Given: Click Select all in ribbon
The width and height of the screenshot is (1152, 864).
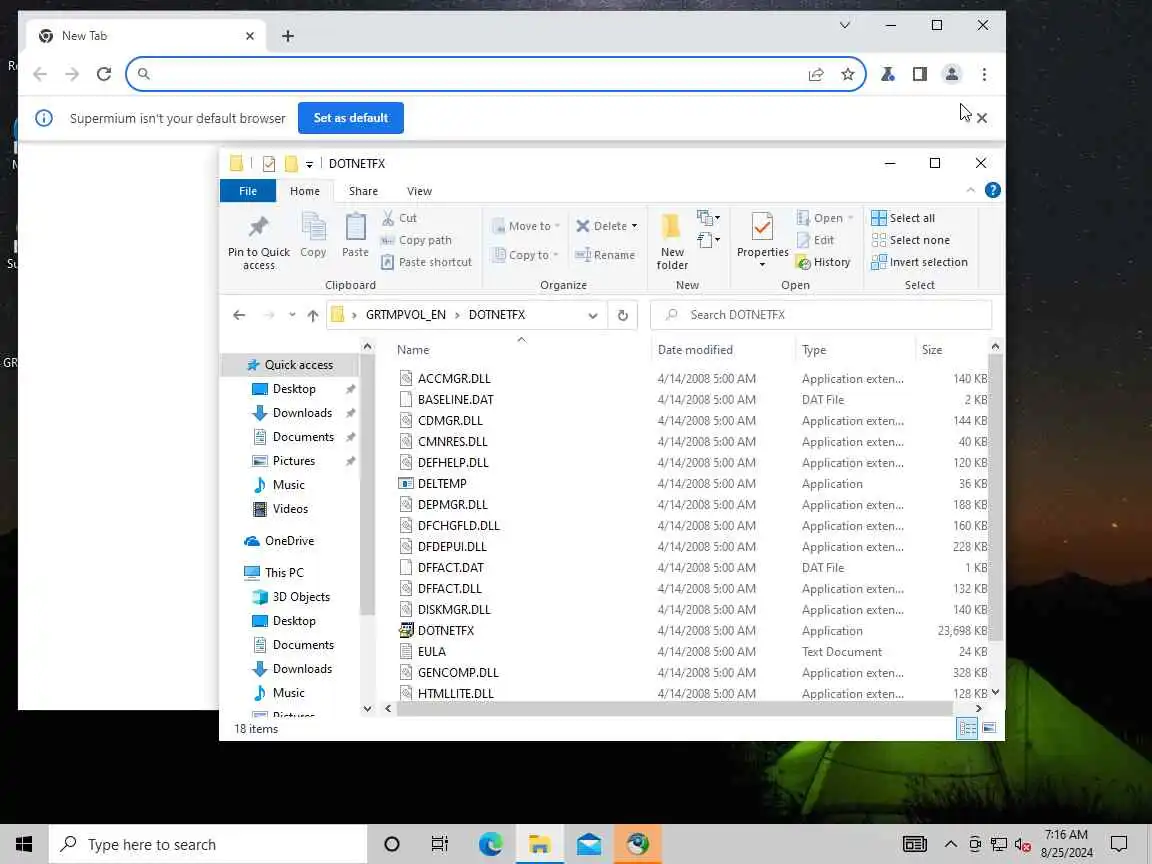Looking at the screenshot, I should click(903, 218).
